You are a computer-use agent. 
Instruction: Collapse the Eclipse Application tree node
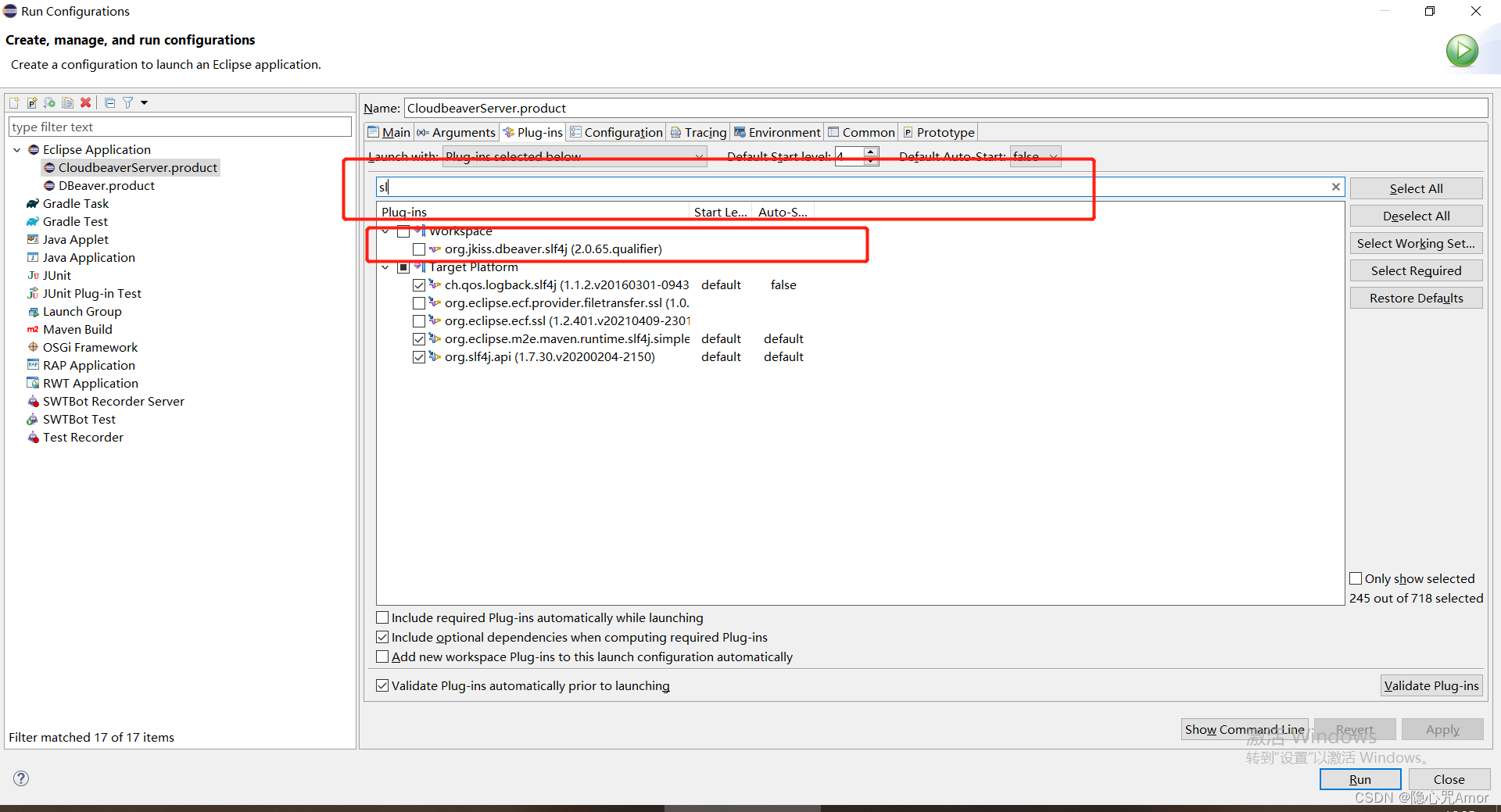[17, 149]
